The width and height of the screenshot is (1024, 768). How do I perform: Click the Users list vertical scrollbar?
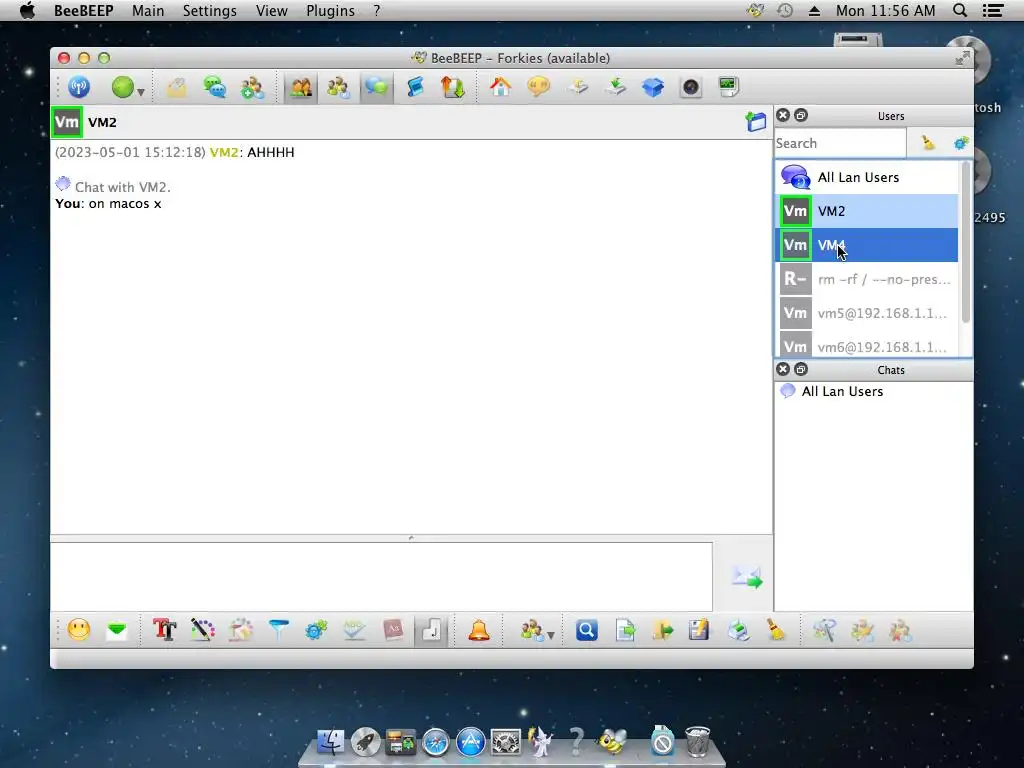tap(965, 242)
